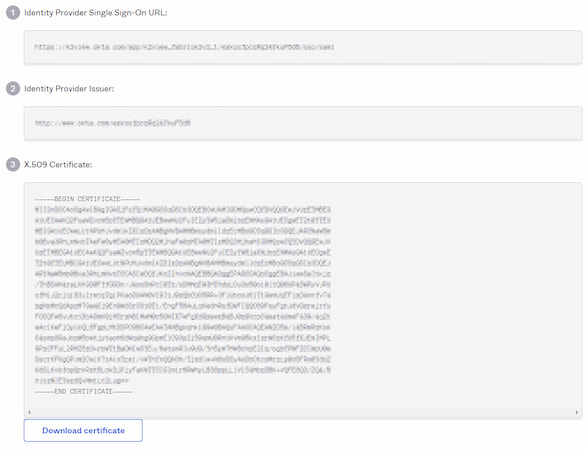
Task: Click the short final encoded line above END CERTIFICATE
Action: 81,380
